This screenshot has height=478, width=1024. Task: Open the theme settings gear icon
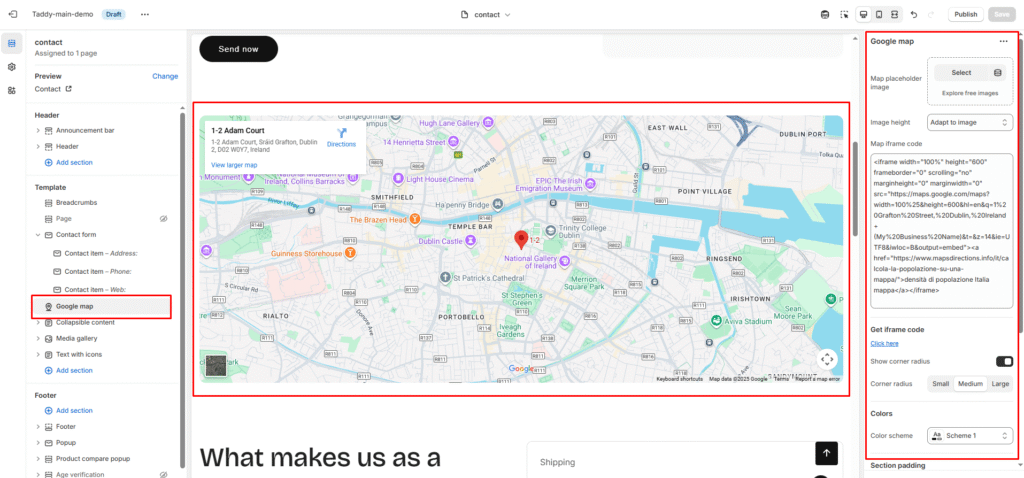coord(12,66)
